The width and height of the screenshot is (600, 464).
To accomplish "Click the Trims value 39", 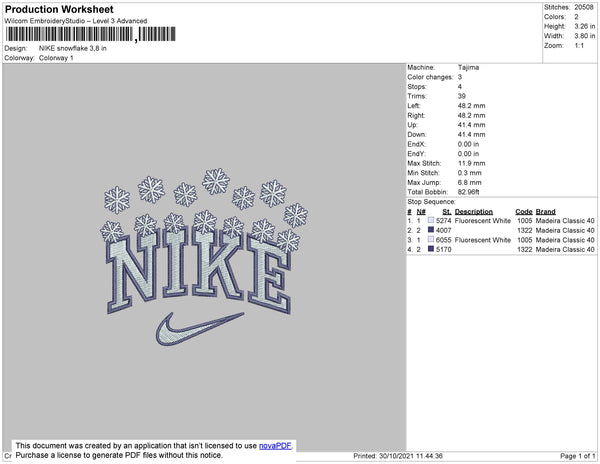I will 461,96.
